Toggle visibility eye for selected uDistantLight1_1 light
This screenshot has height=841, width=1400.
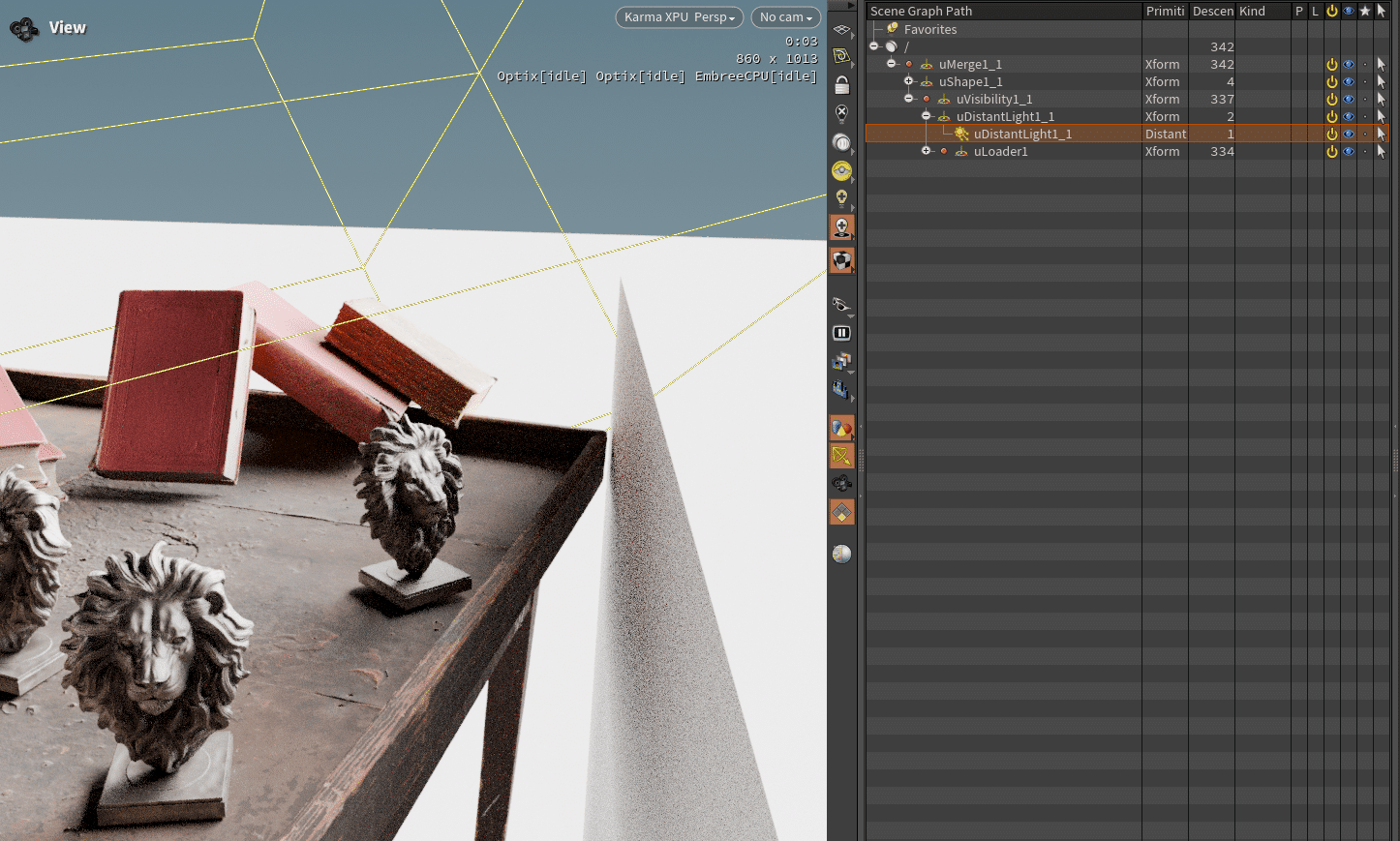click(1348, 135)
